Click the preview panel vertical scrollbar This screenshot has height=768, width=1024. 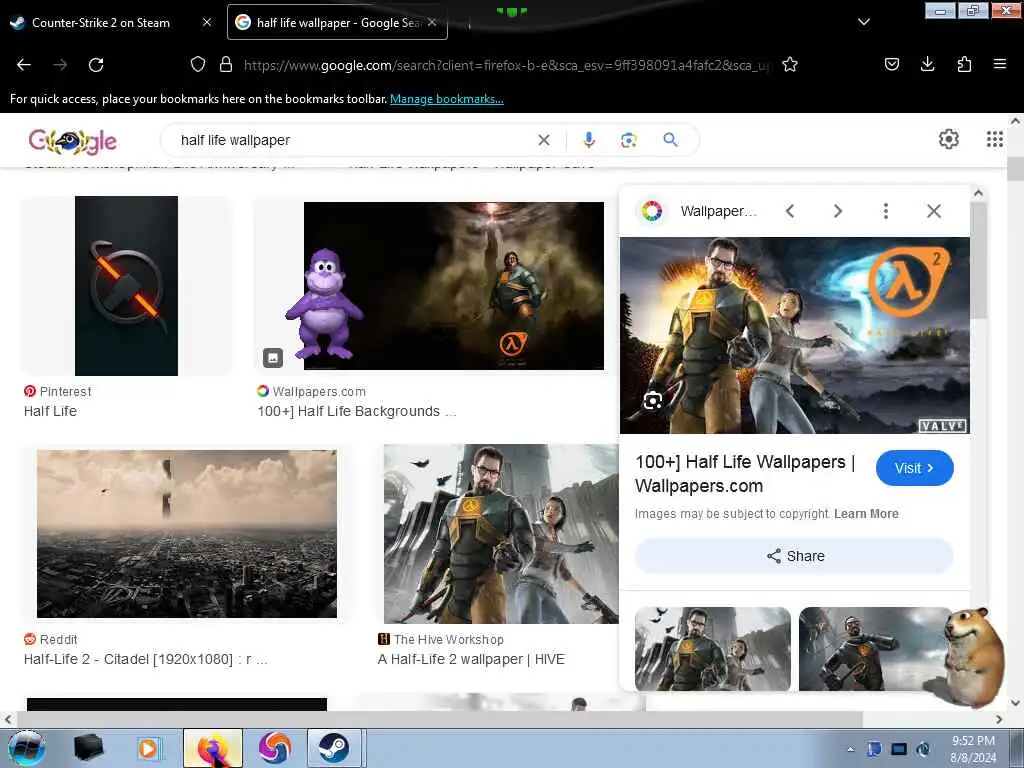pos(978,260)
